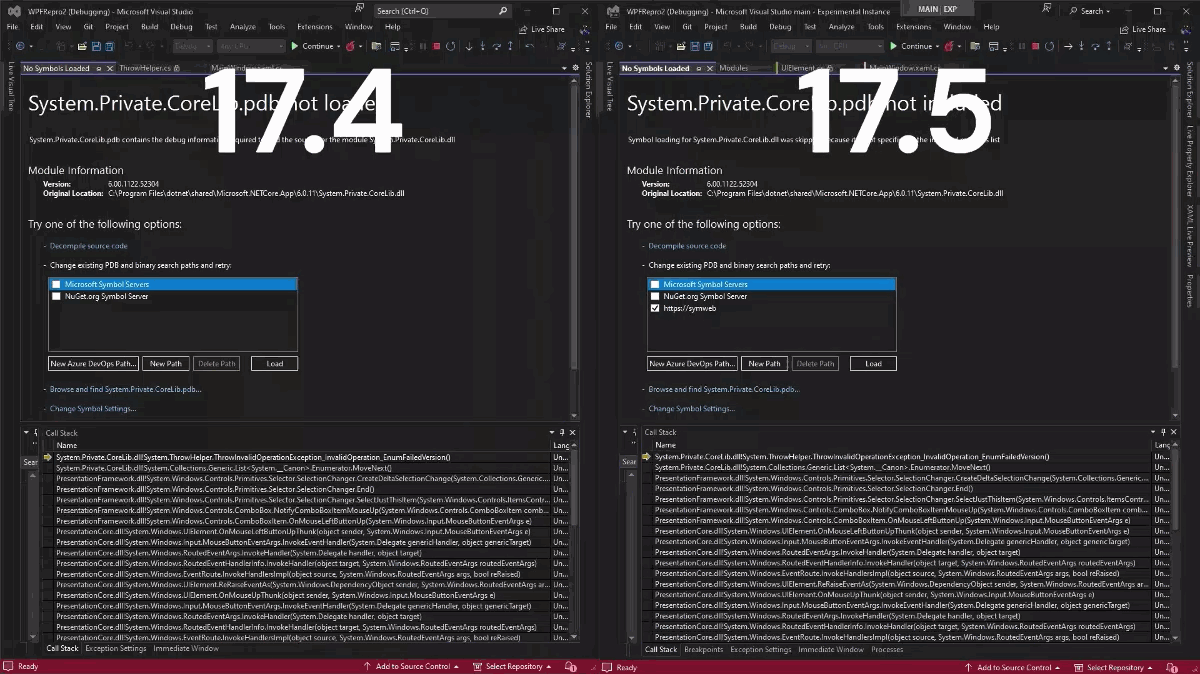Click Decompile source code link in left window
This screenshot has height=674, width=1200.
[x=89, y=246]
